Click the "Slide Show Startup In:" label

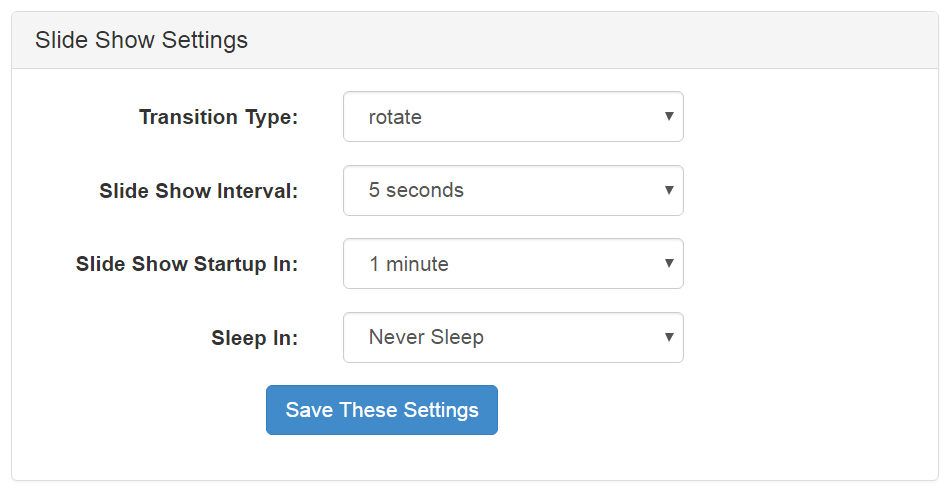(187, 264)
